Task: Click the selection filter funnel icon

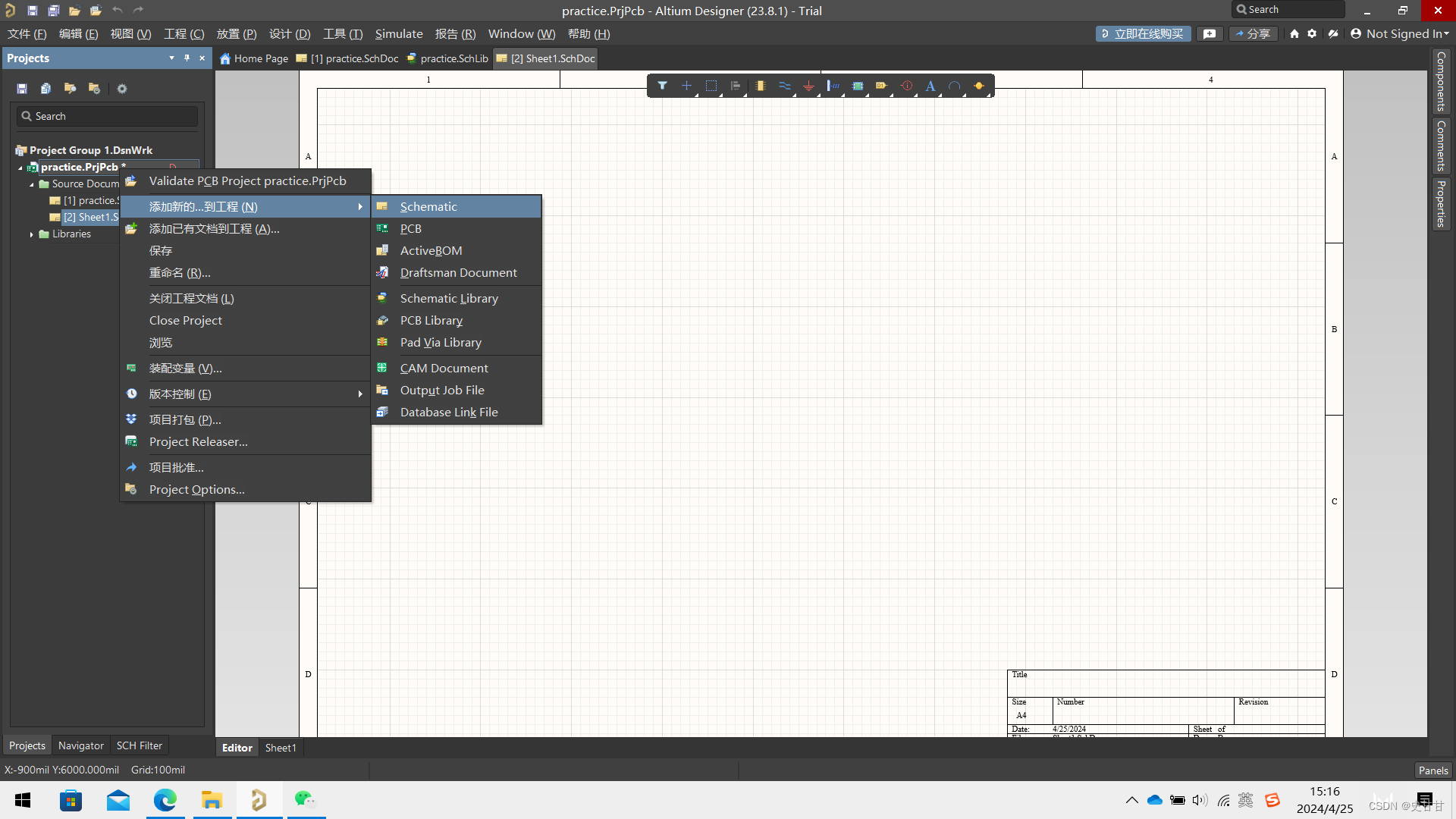Action: [x=662, y=86]
